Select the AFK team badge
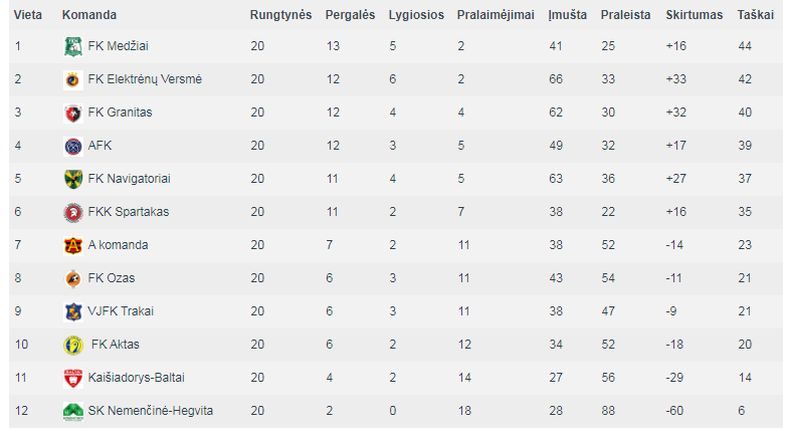Screen dimensions: 789x439 [x=73, y=146]
